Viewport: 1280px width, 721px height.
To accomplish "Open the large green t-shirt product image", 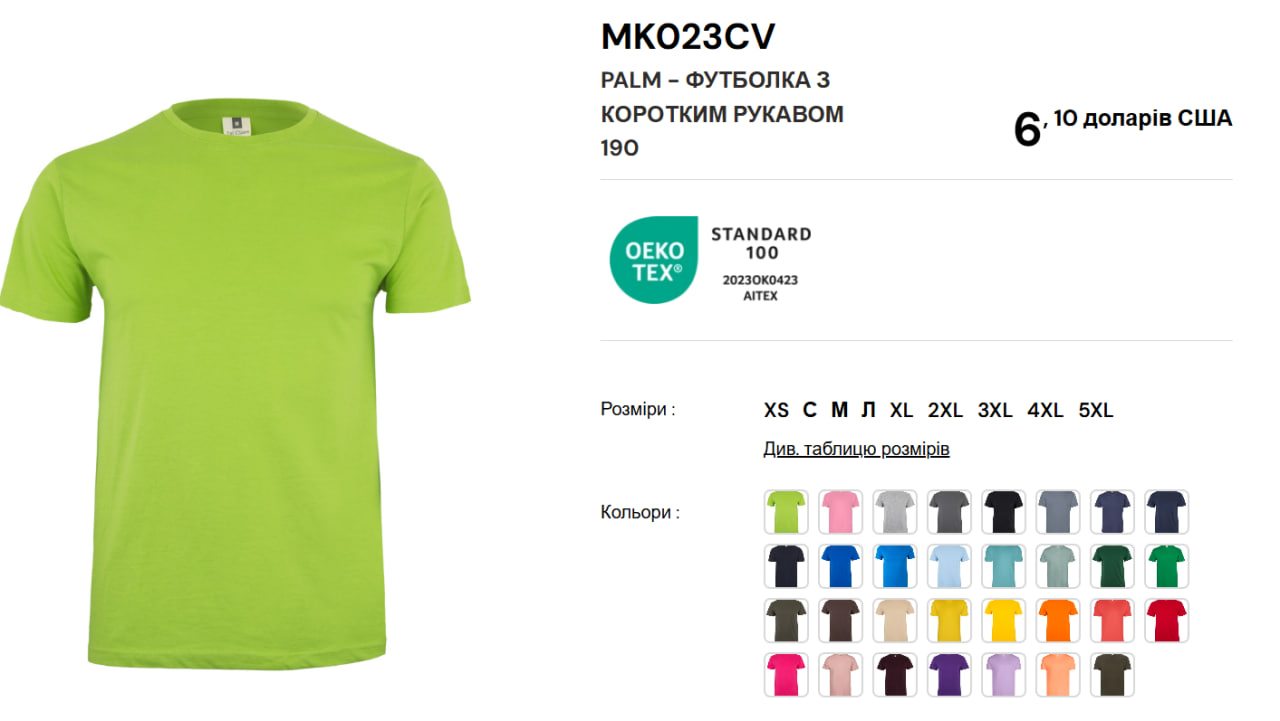I will [236, 382].
